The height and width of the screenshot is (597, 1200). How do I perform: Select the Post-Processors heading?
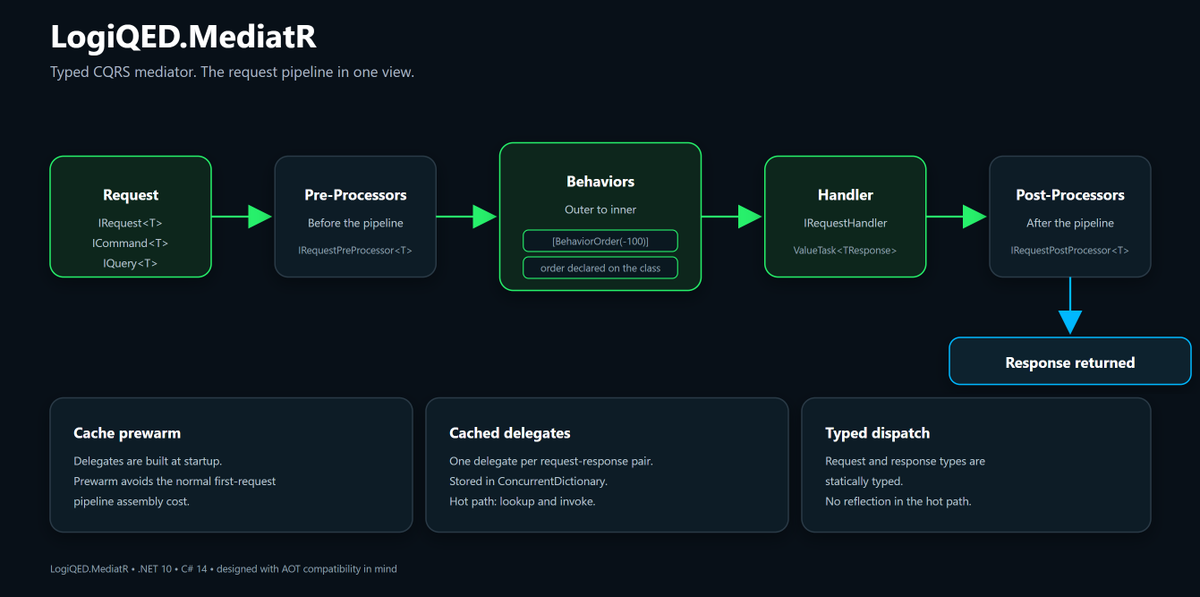click(x=1070, y=195)
